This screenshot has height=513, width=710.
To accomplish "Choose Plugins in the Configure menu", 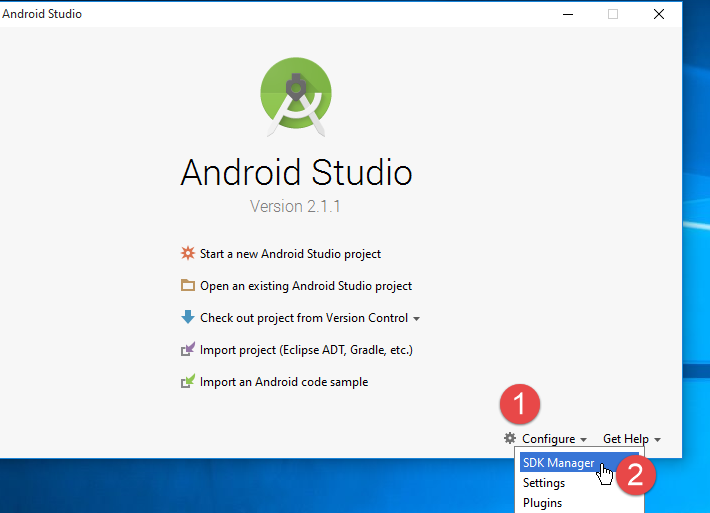I will point(542,503).
